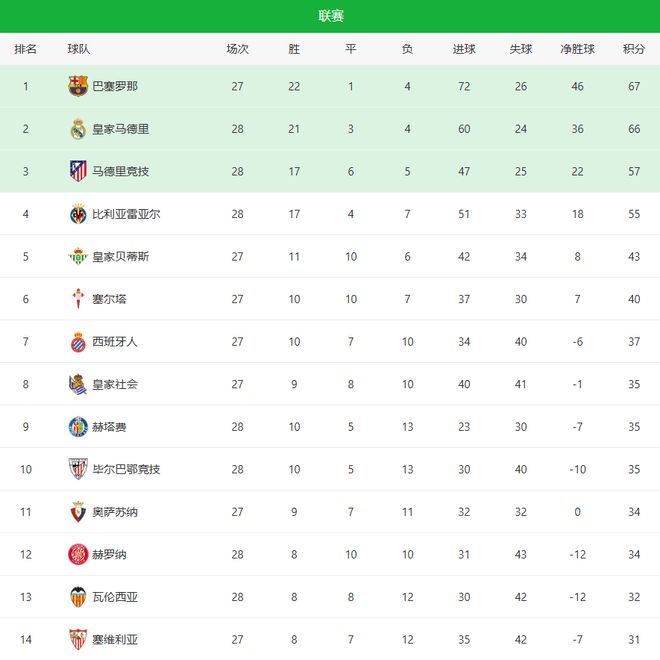Click the Osasuna crest icon
This screenshot has height=660, width=660.
point(78,512)
